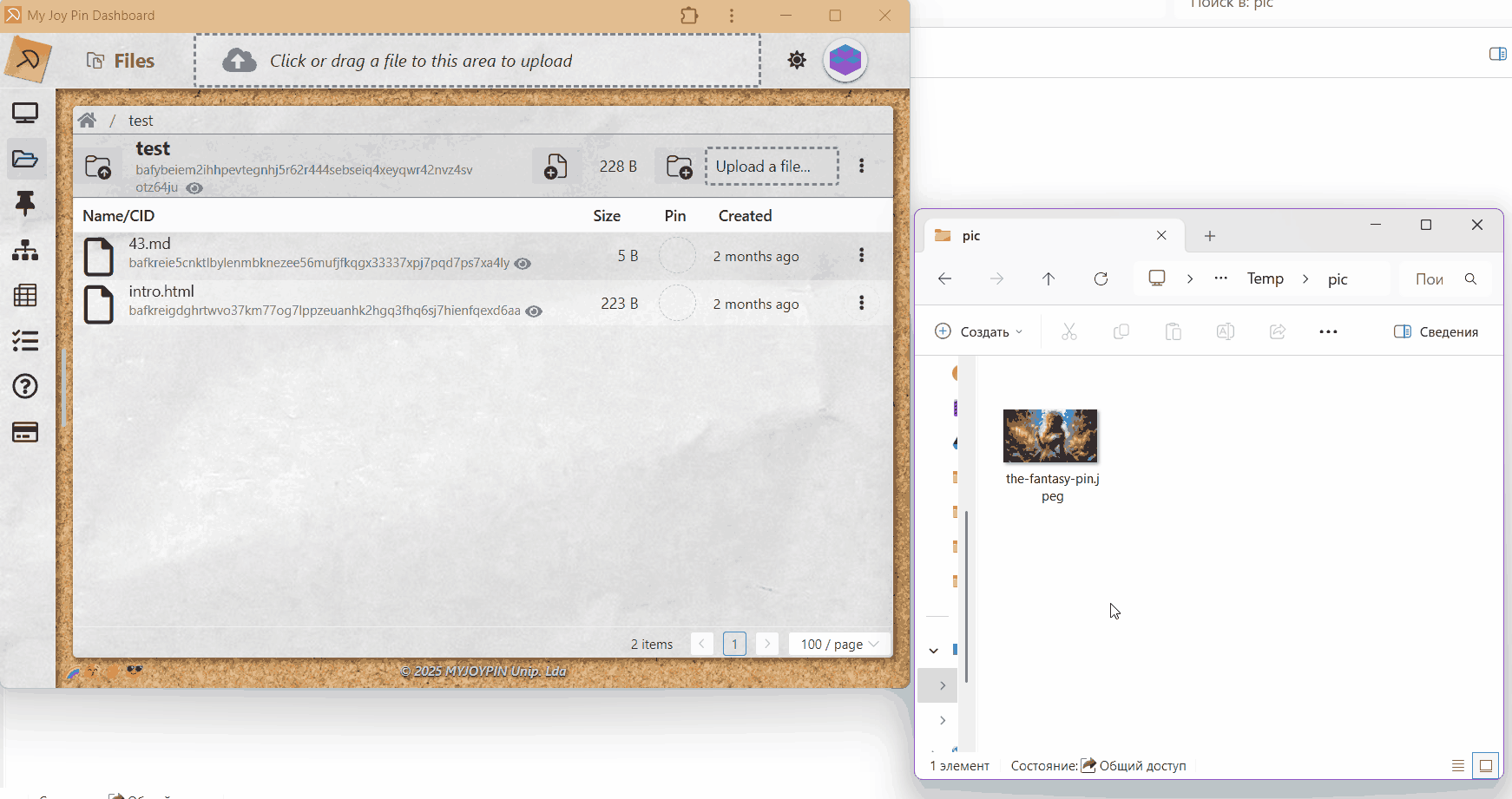Select the the-fantasy-pin.jpeg thumbnail
The height and width of the screenshot is (799, 1512).
coord(1050,436)
